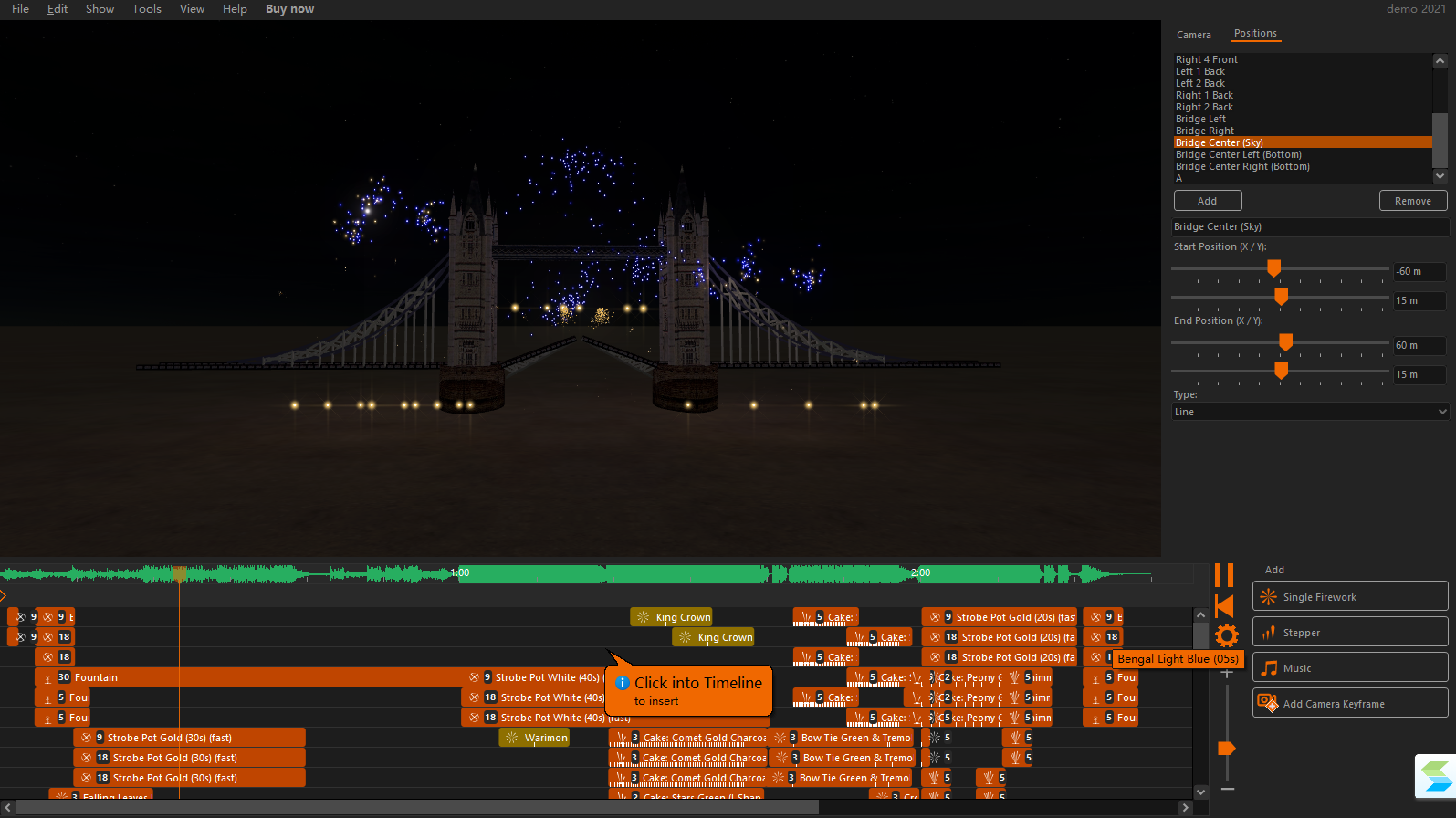1456x818 pixels.
Task: Click the Music note icon
Action: click(1268, 668)
